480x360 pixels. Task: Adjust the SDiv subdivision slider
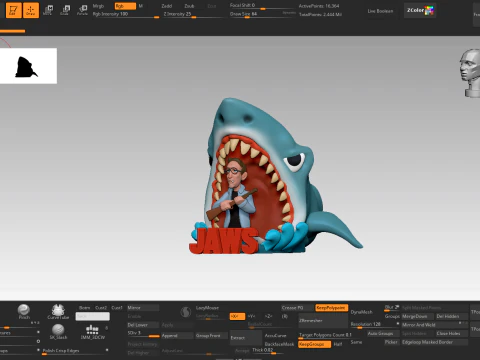coord(143,333)
